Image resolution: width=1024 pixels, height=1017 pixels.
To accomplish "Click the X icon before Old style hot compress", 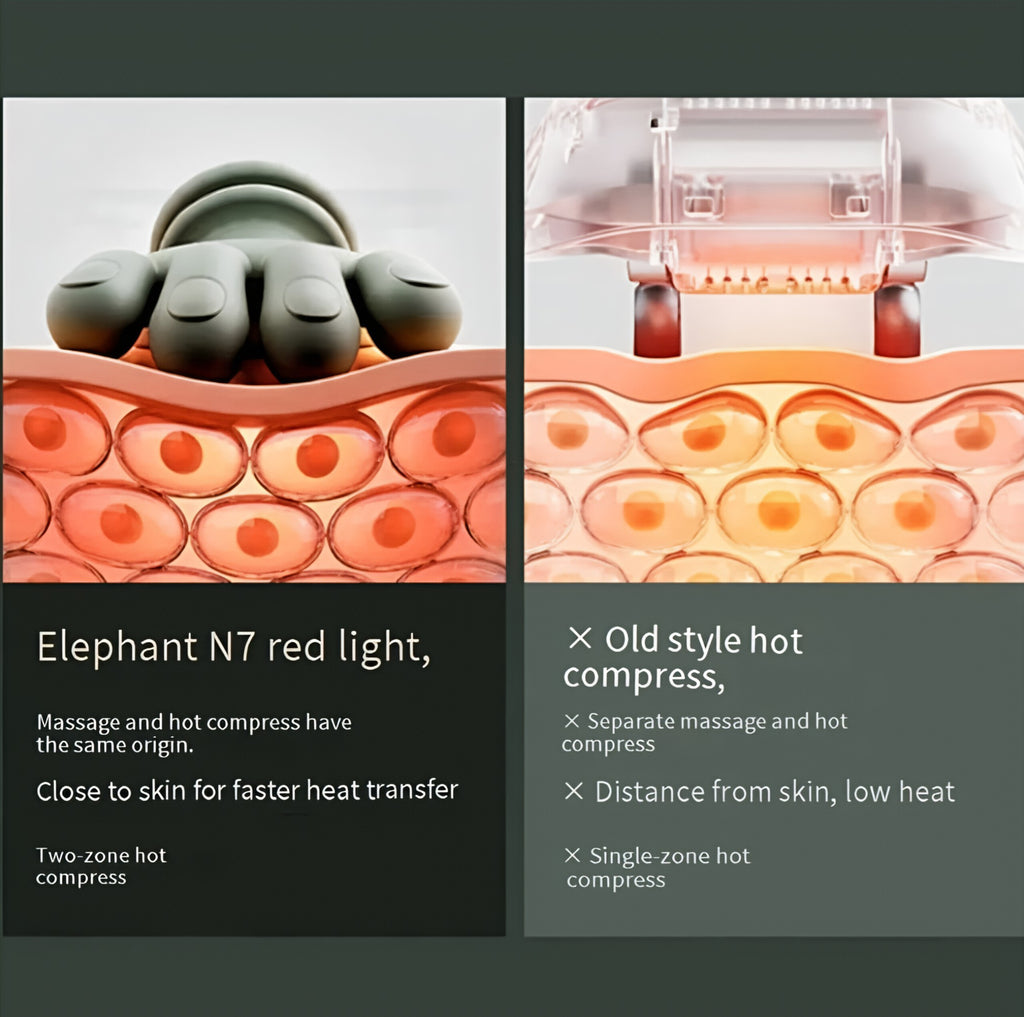I will click(579, 638).
